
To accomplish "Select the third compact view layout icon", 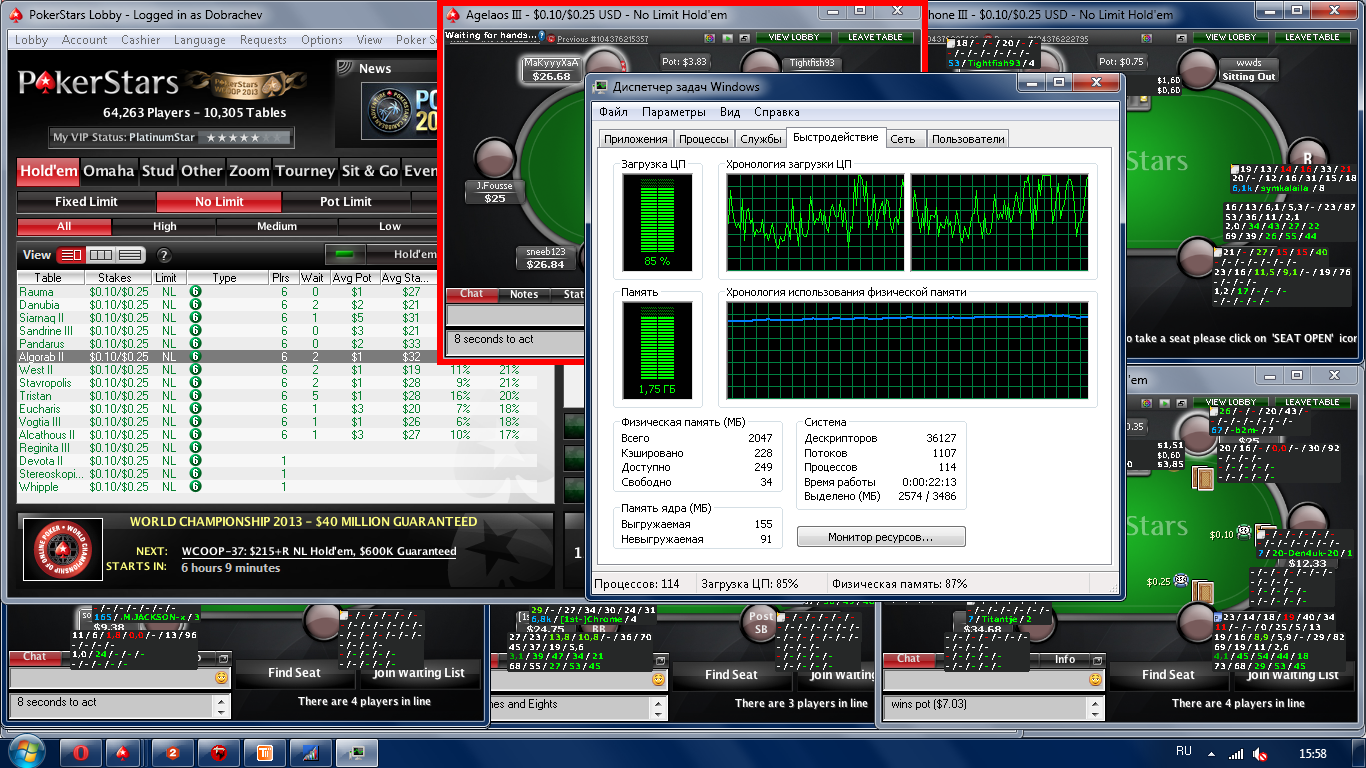I will 130,255.
